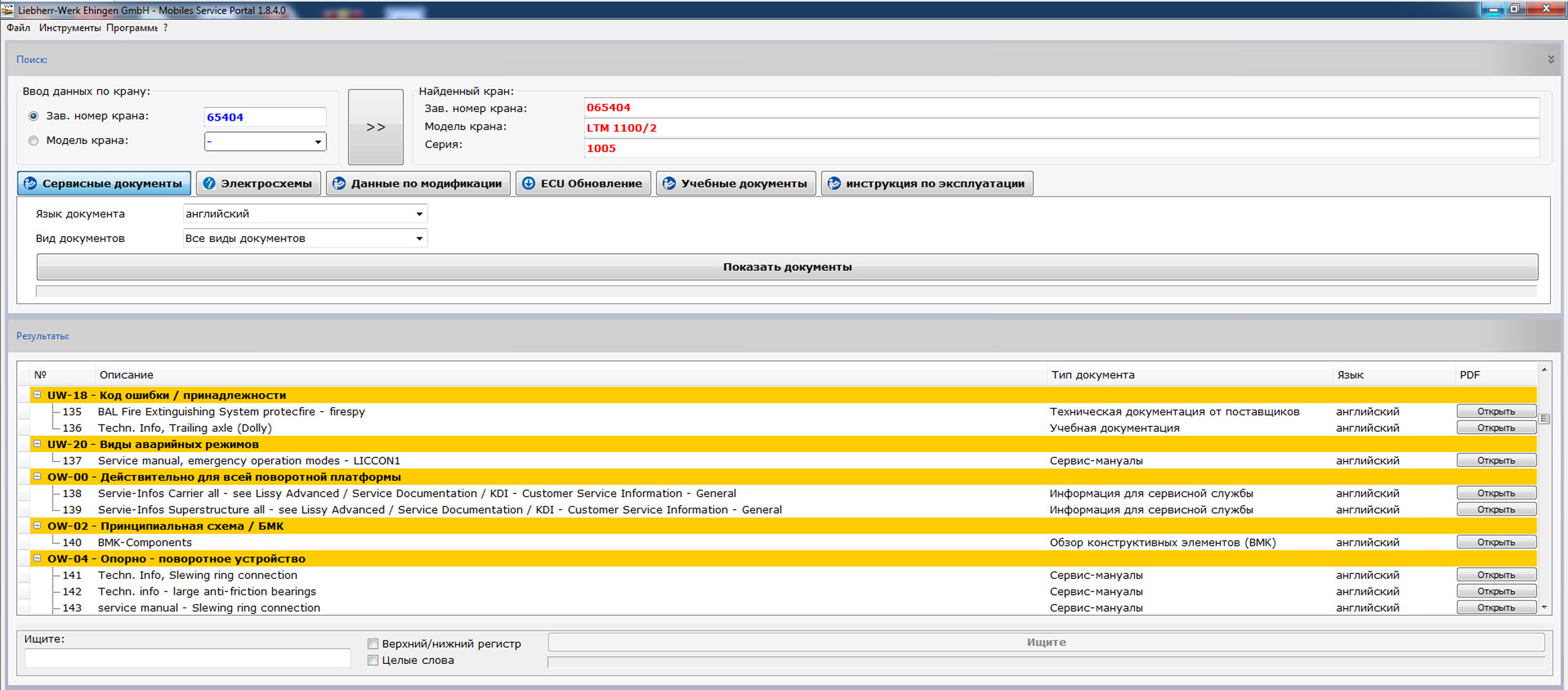Click the application icon in the title bar
The image size is (1568, 690).
[x=7, y=9]
